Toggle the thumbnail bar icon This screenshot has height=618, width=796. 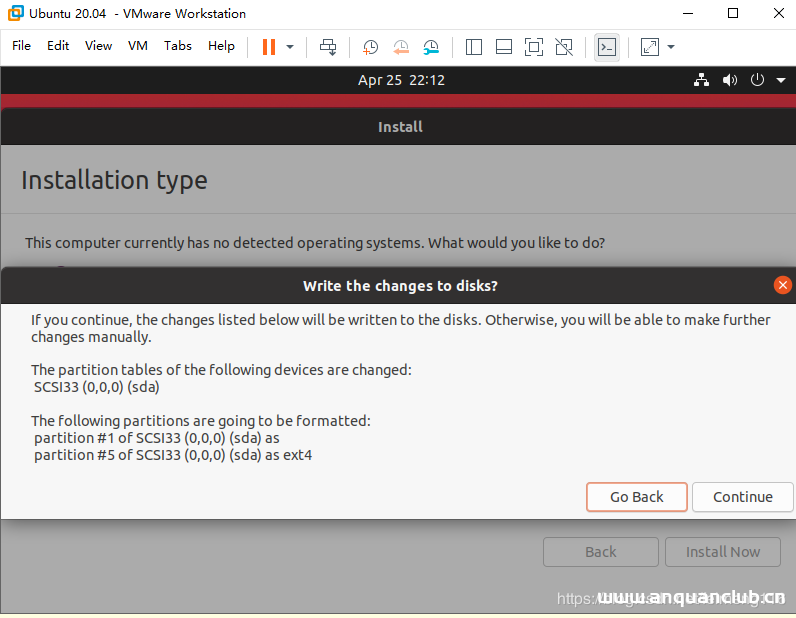click(x=504, y=47)
